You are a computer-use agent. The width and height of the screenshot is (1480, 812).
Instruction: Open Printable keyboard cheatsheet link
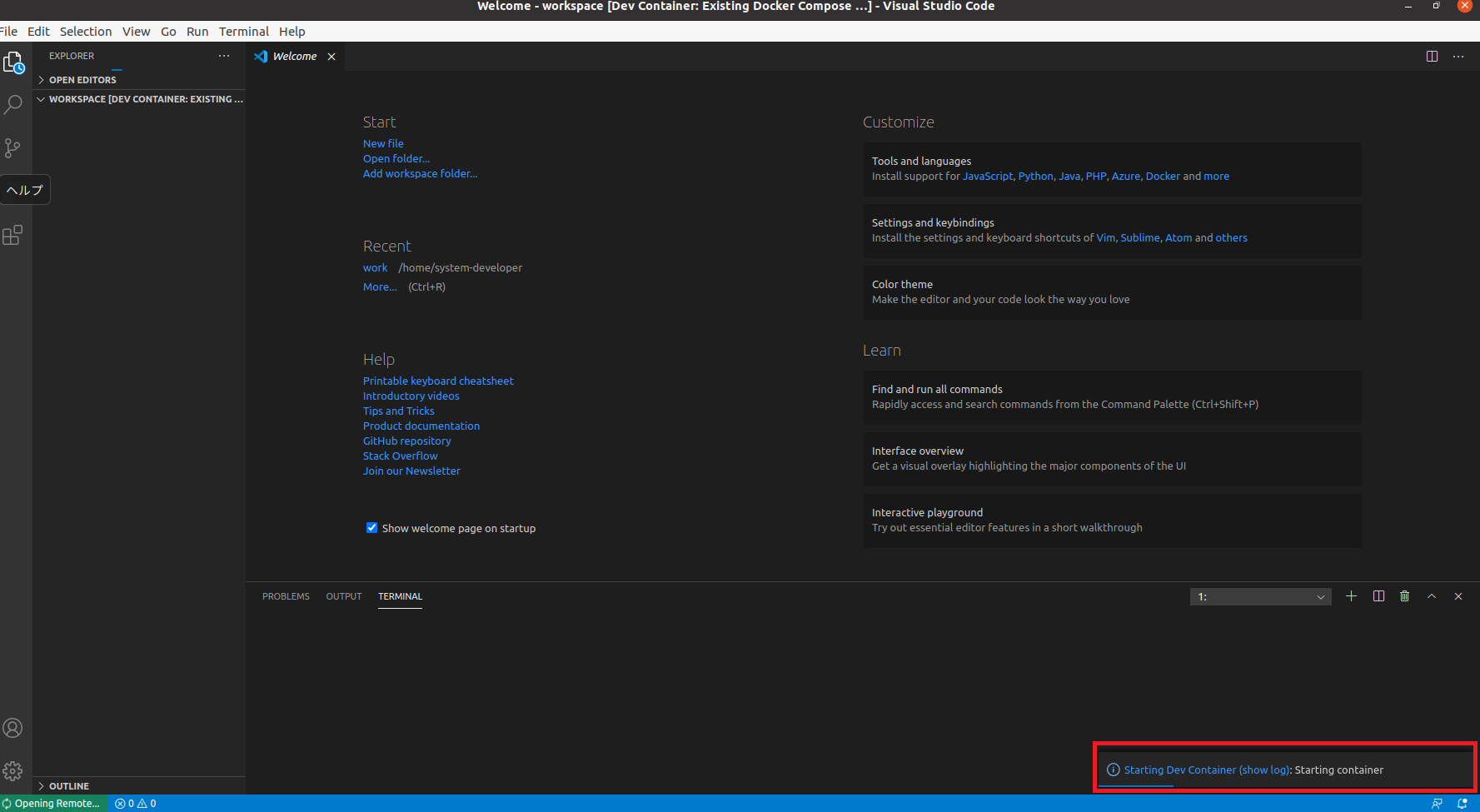click(x=438, y=381)
